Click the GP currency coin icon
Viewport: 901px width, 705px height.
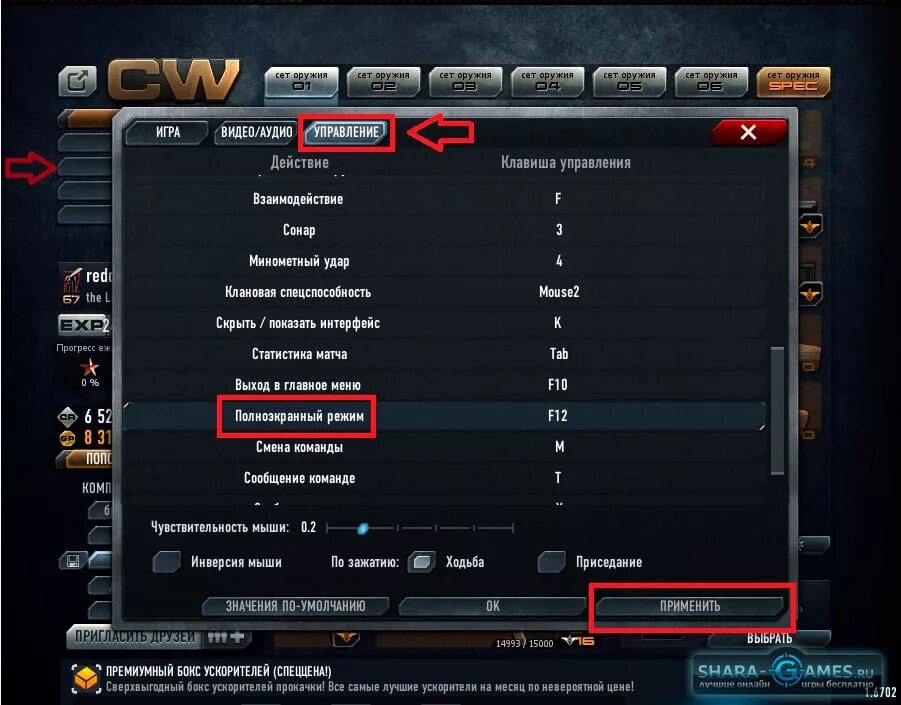68,438
